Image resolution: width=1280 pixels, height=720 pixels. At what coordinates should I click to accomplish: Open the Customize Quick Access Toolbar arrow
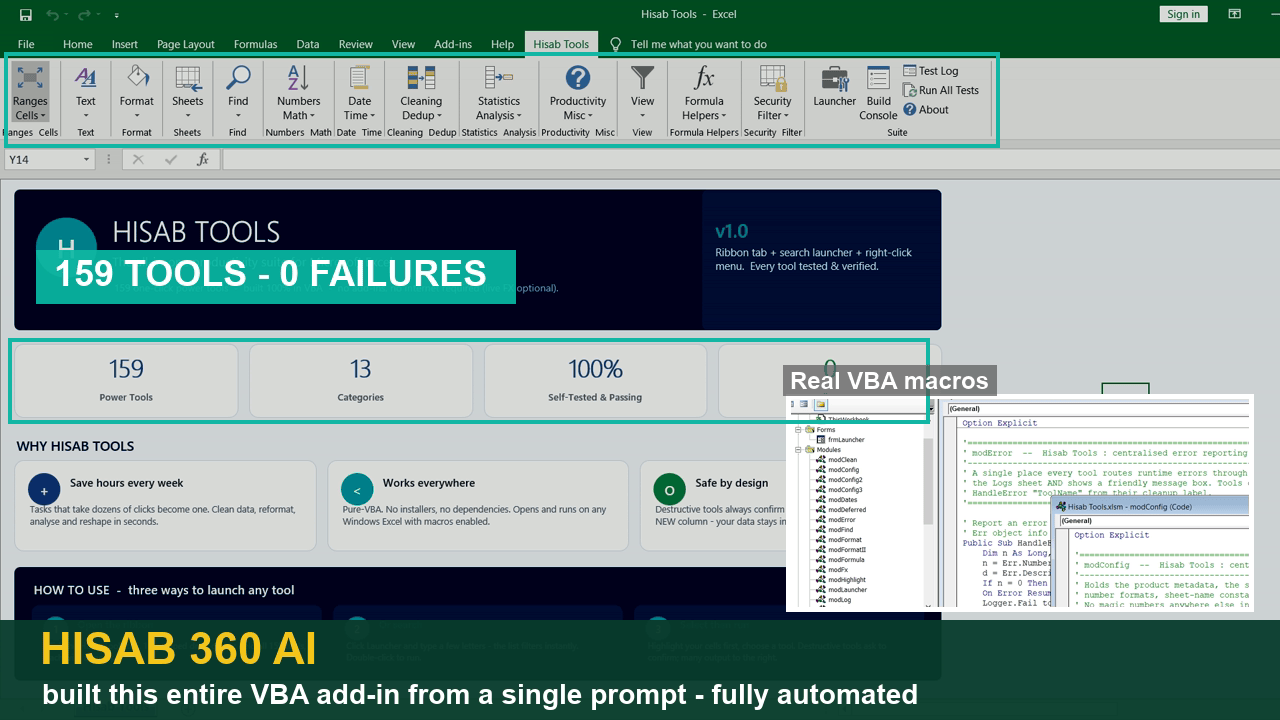pos(116,15)
